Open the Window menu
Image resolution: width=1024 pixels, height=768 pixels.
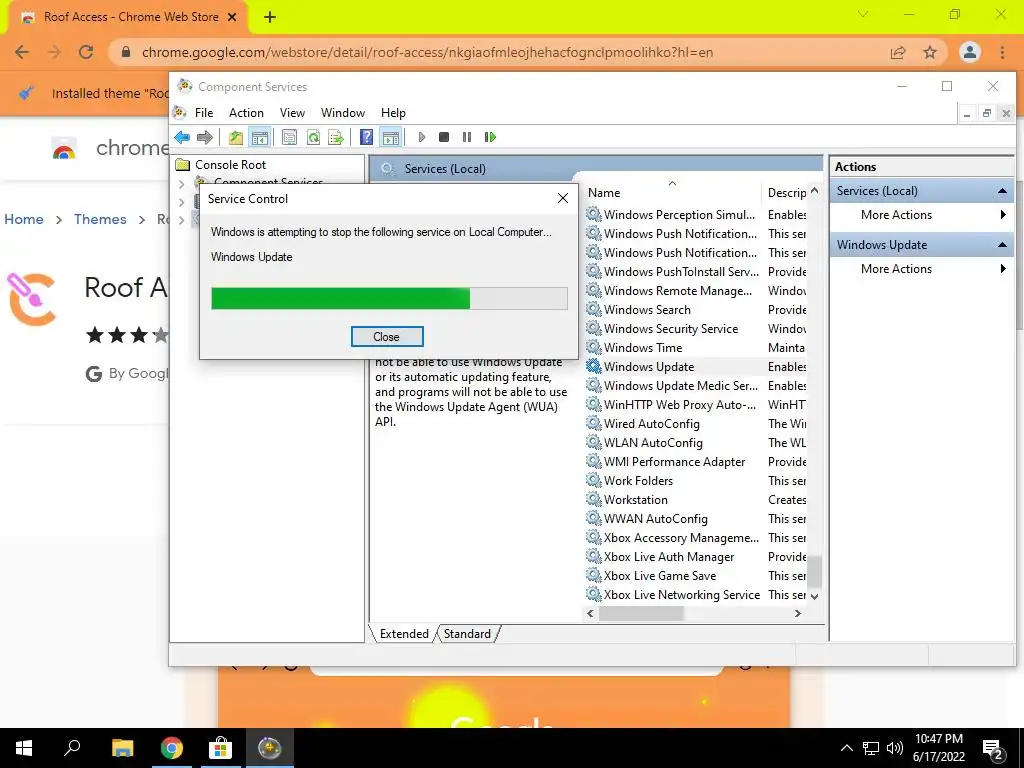(343, 113)
